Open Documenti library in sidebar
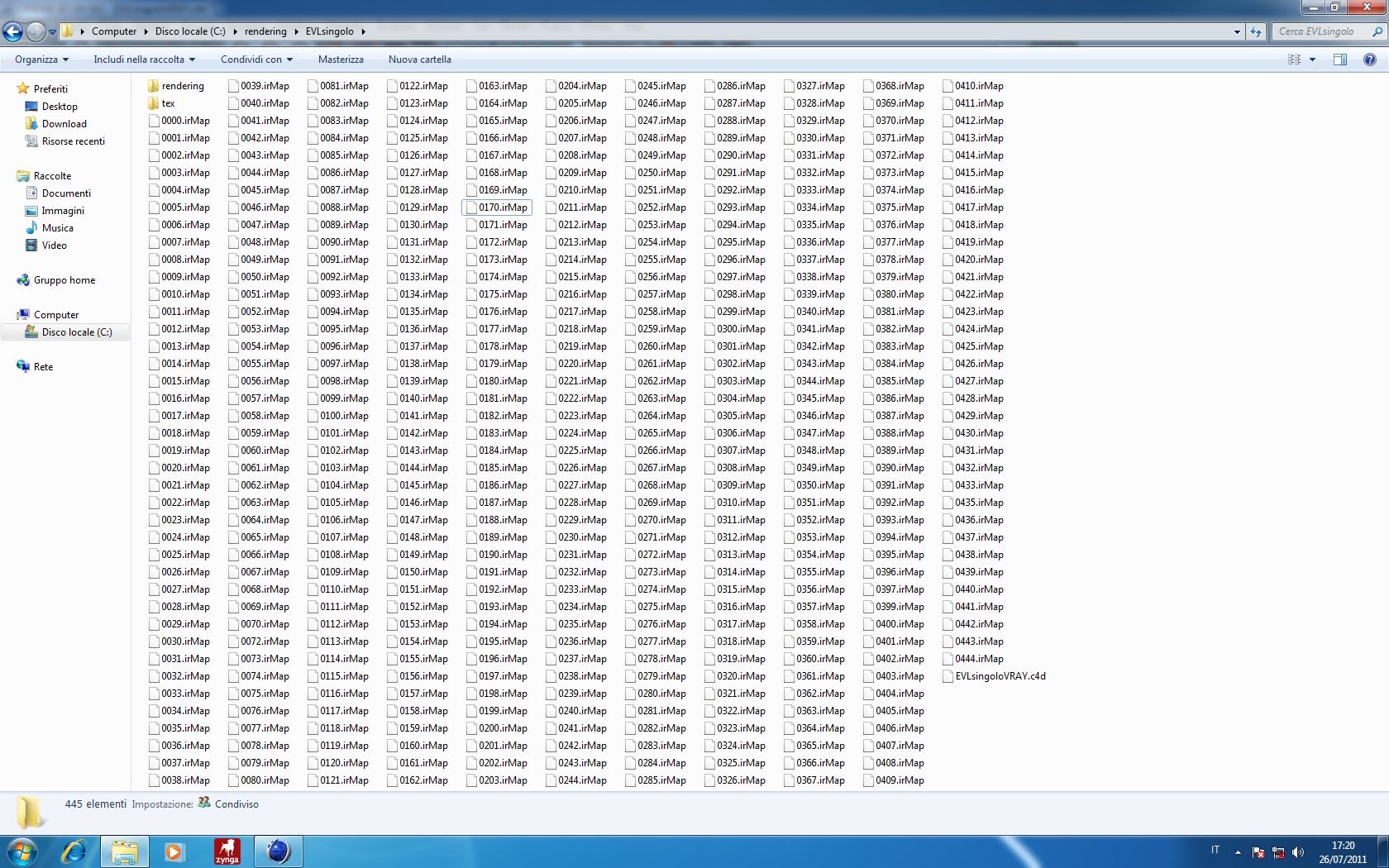1389x868 pixels. 66,193
